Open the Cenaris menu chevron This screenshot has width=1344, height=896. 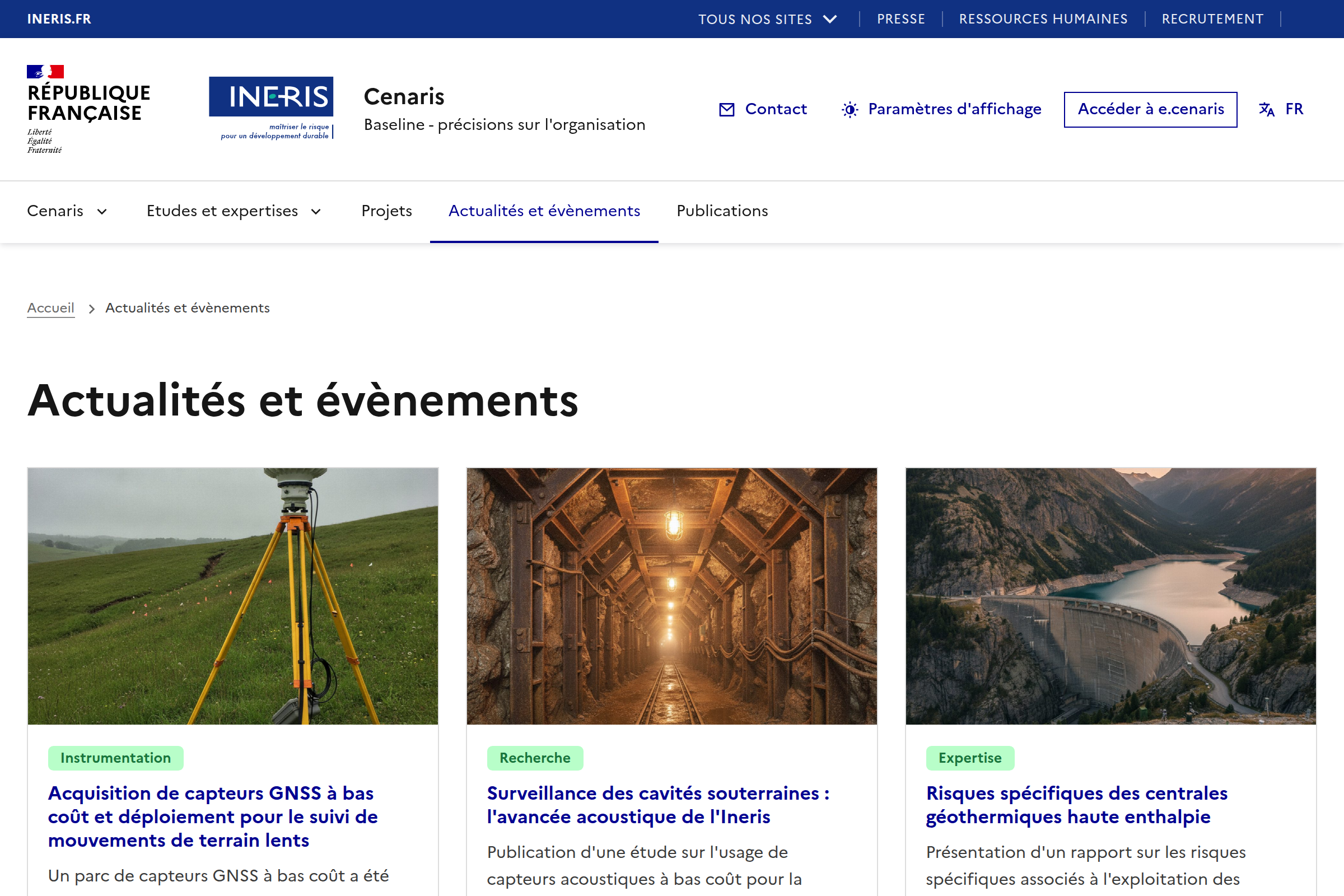pyautogui.click(x=102, y=212)
